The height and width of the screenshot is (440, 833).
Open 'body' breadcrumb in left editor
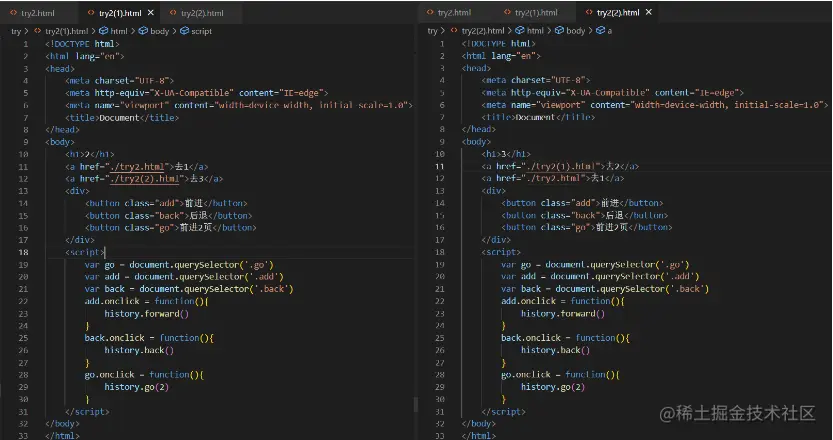tap(159, 31)
